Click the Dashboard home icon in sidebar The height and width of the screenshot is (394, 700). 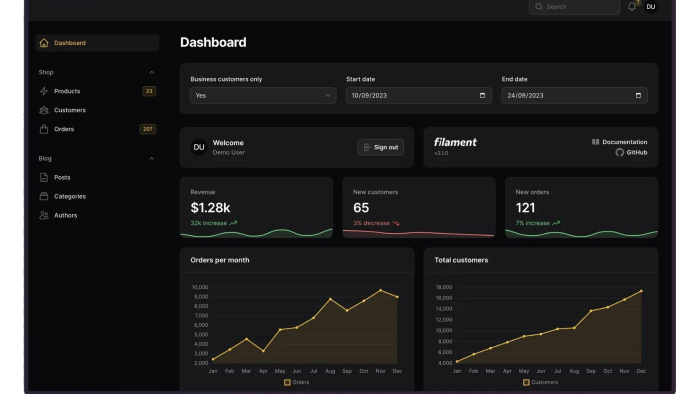pyautogui.click(x=44, y=43)
